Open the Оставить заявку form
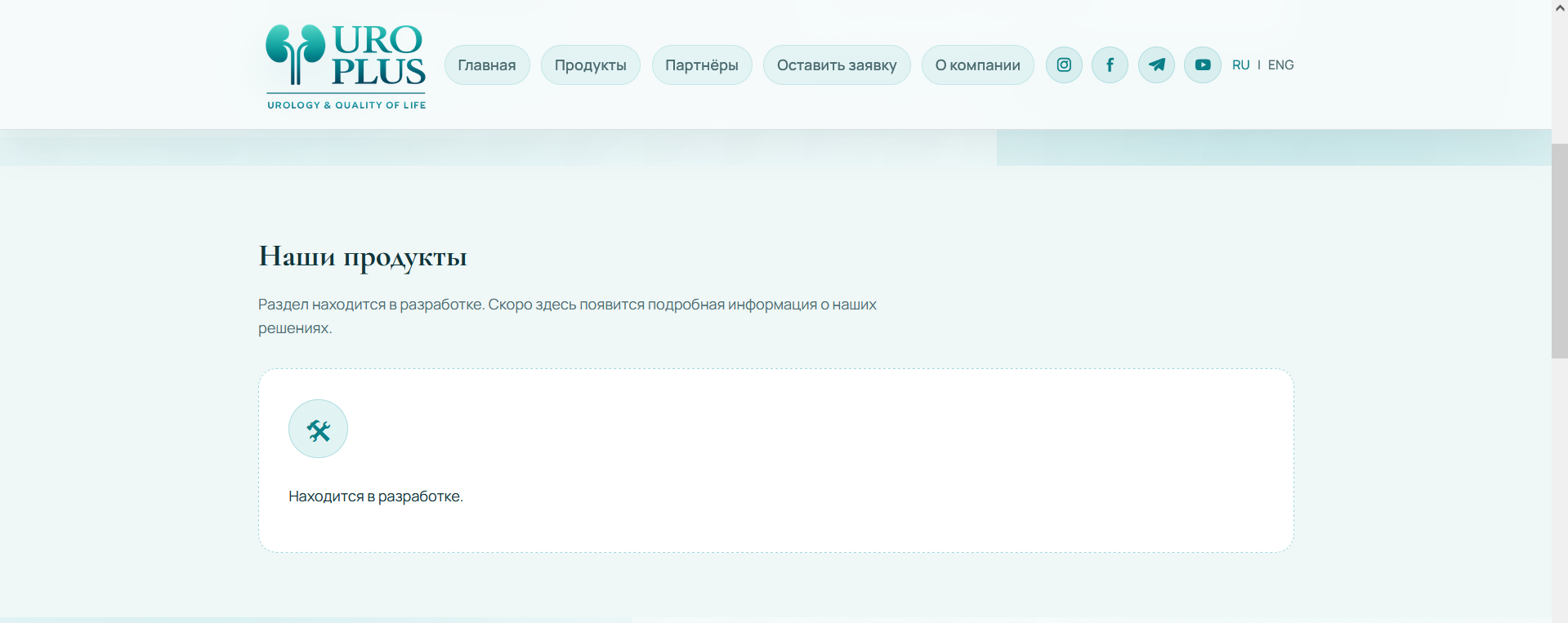 pos(837,65)
